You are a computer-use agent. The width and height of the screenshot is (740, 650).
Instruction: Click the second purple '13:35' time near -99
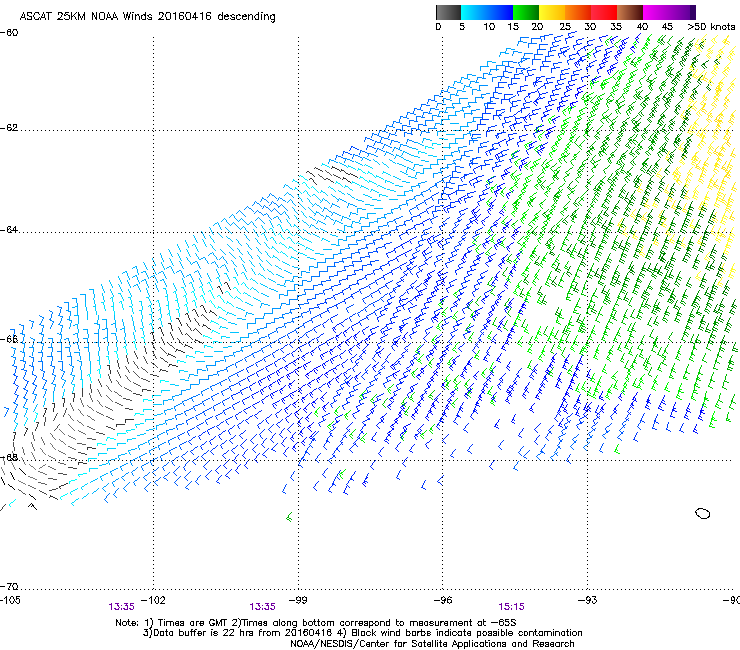[x=262, y=607]
